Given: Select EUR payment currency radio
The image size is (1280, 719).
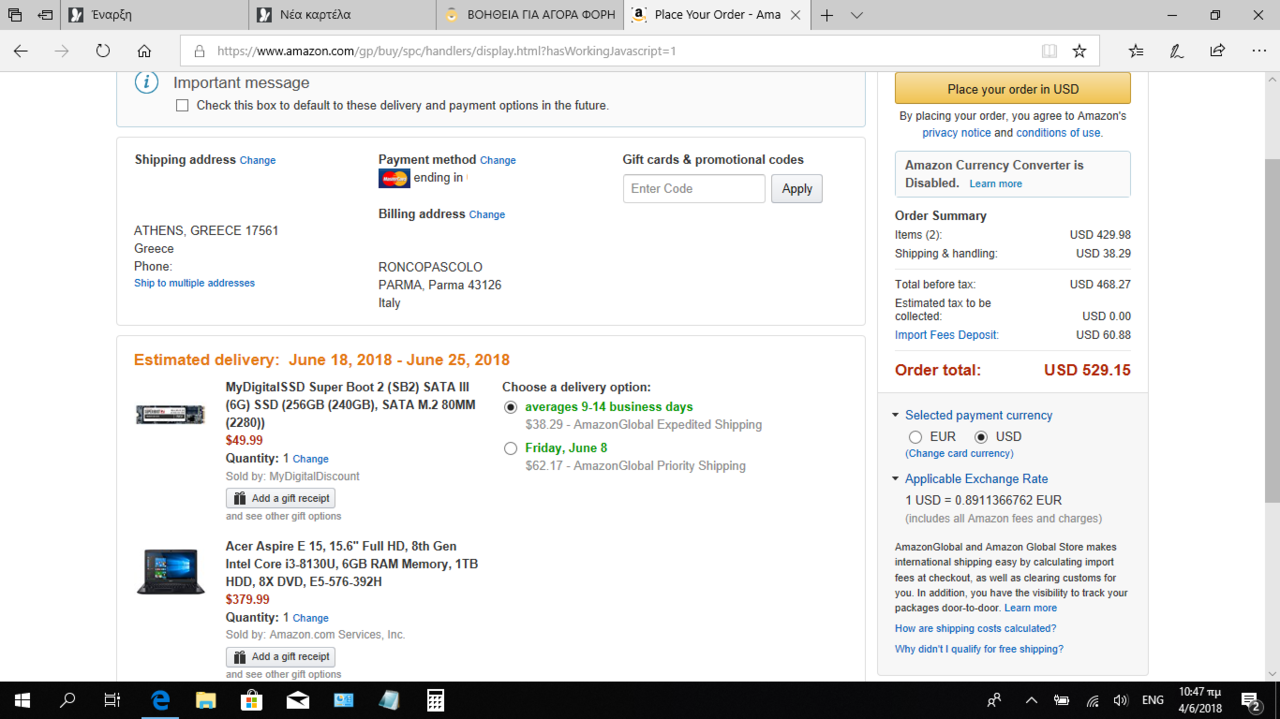Looking at the screenshot, I should [915, 437].
